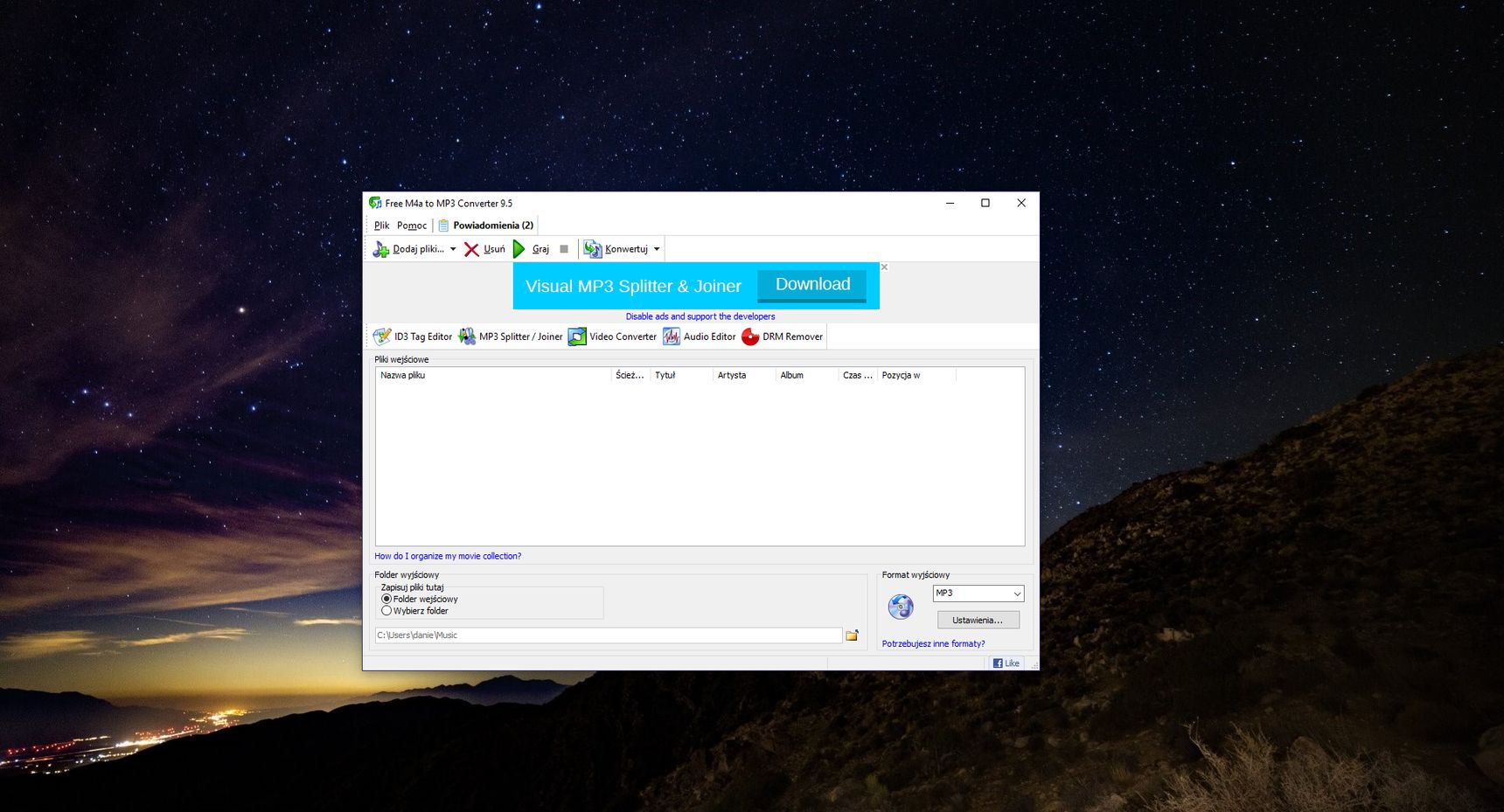The image size is (1504, 812).
Task: Click the Album column header
Action: 807,375
